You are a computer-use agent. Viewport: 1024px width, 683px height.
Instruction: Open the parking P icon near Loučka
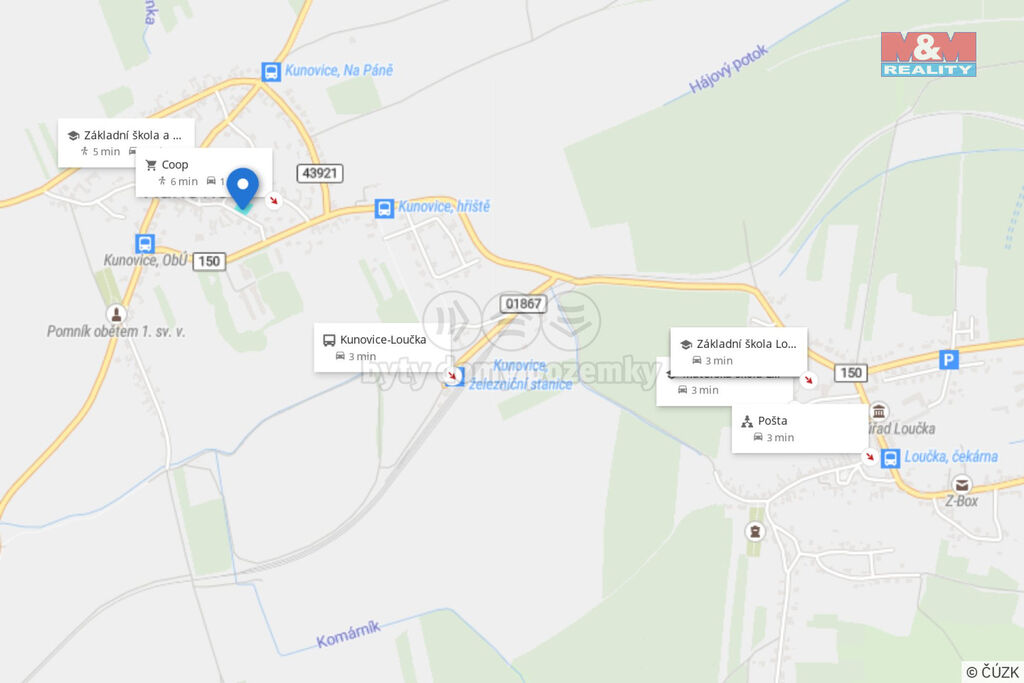[x=949, y=359]
